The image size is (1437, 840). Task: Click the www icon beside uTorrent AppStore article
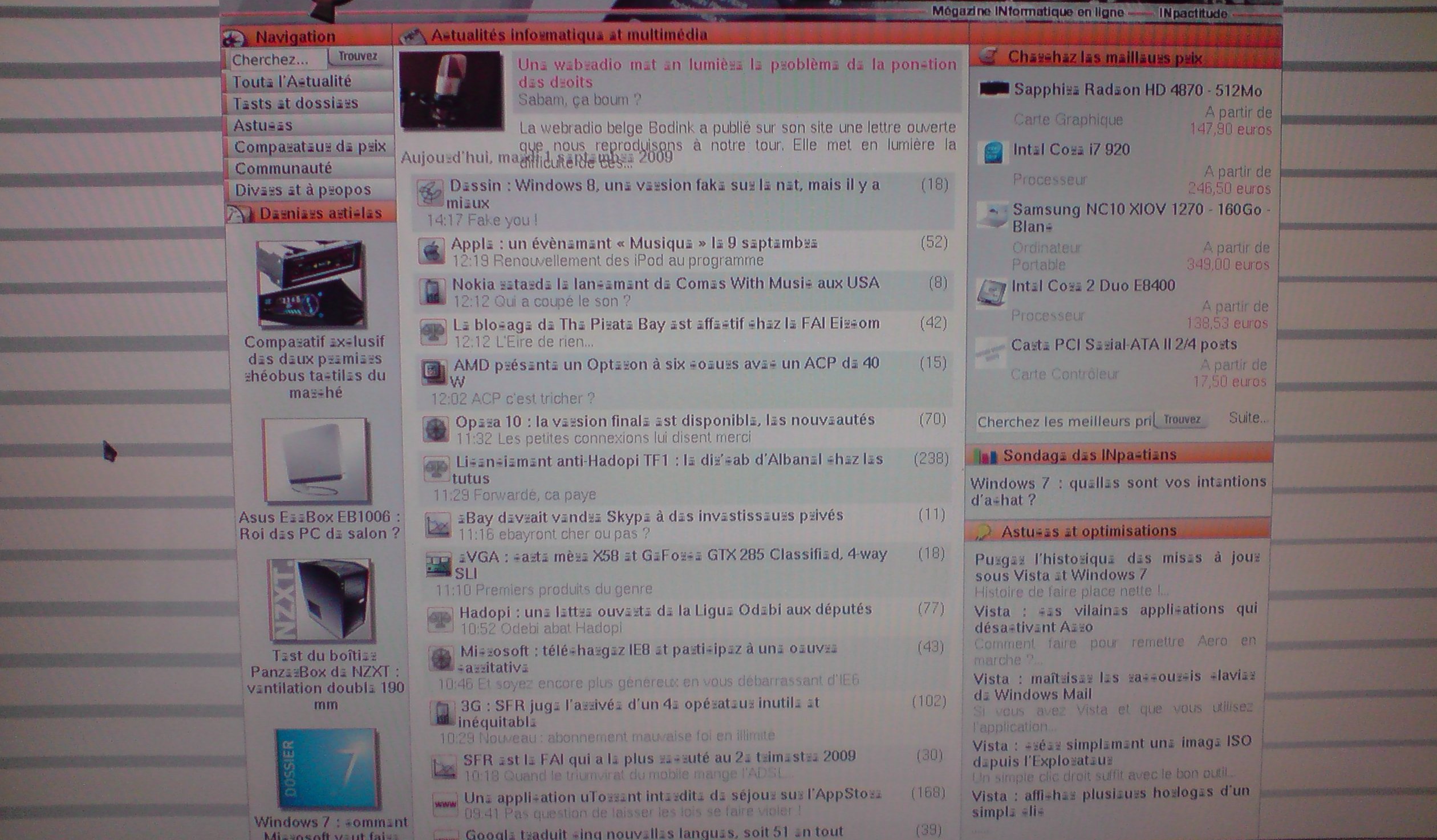[445, 804]
